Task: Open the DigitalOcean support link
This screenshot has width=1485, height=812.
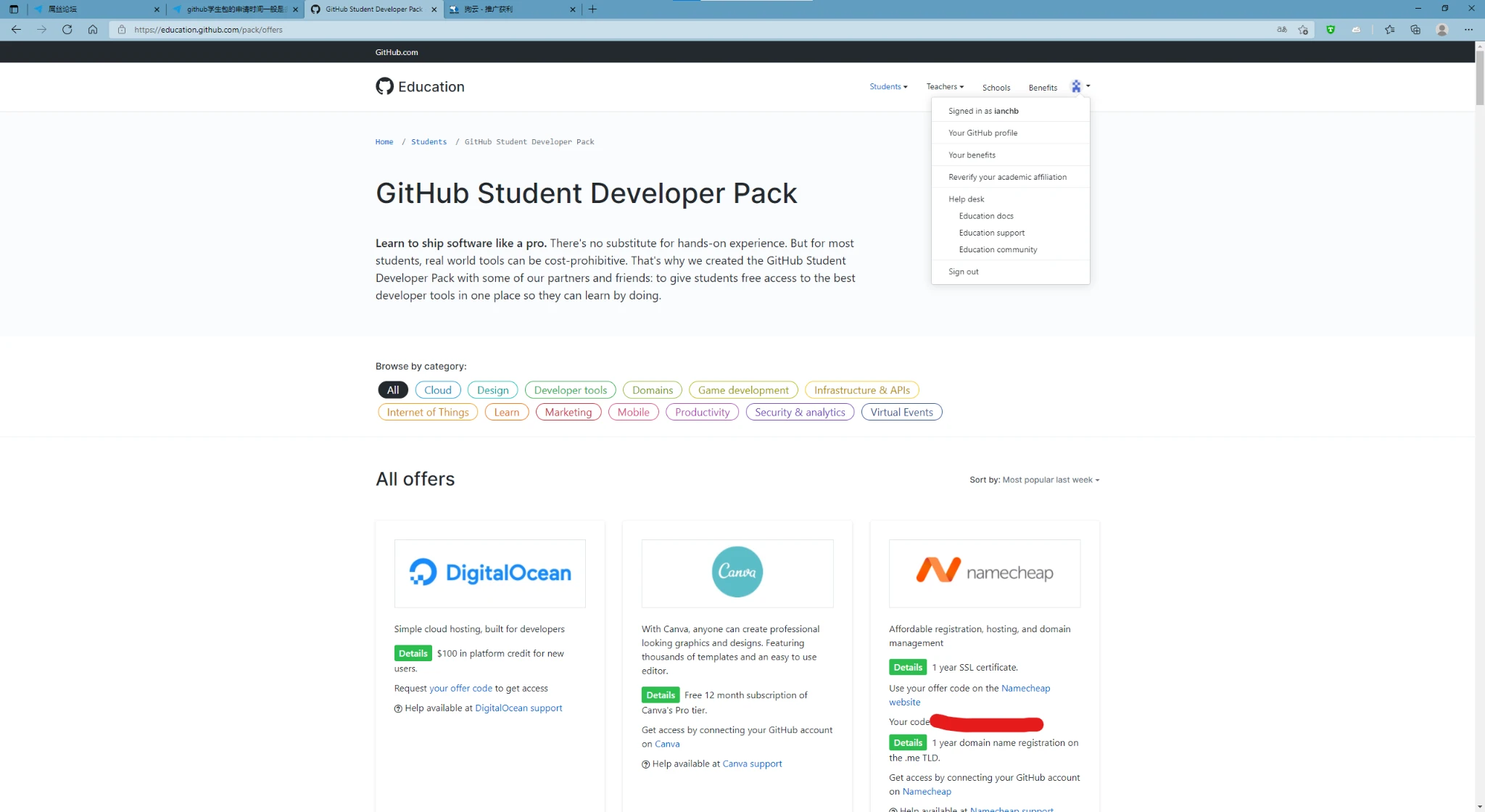Action: (518, 708)
